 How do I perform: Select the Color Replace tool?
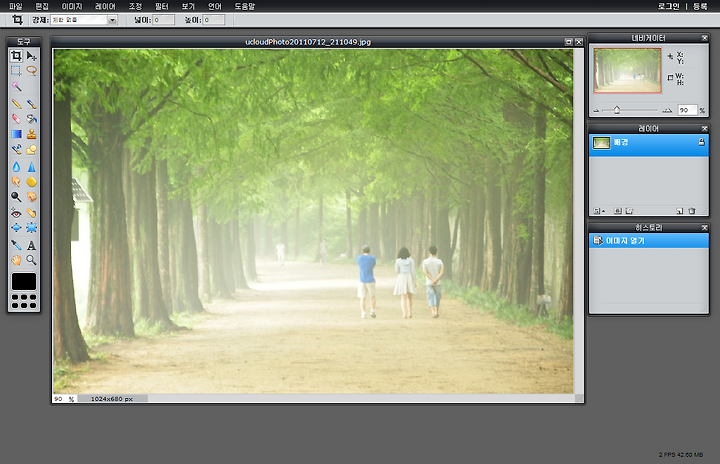click(16, 149)
